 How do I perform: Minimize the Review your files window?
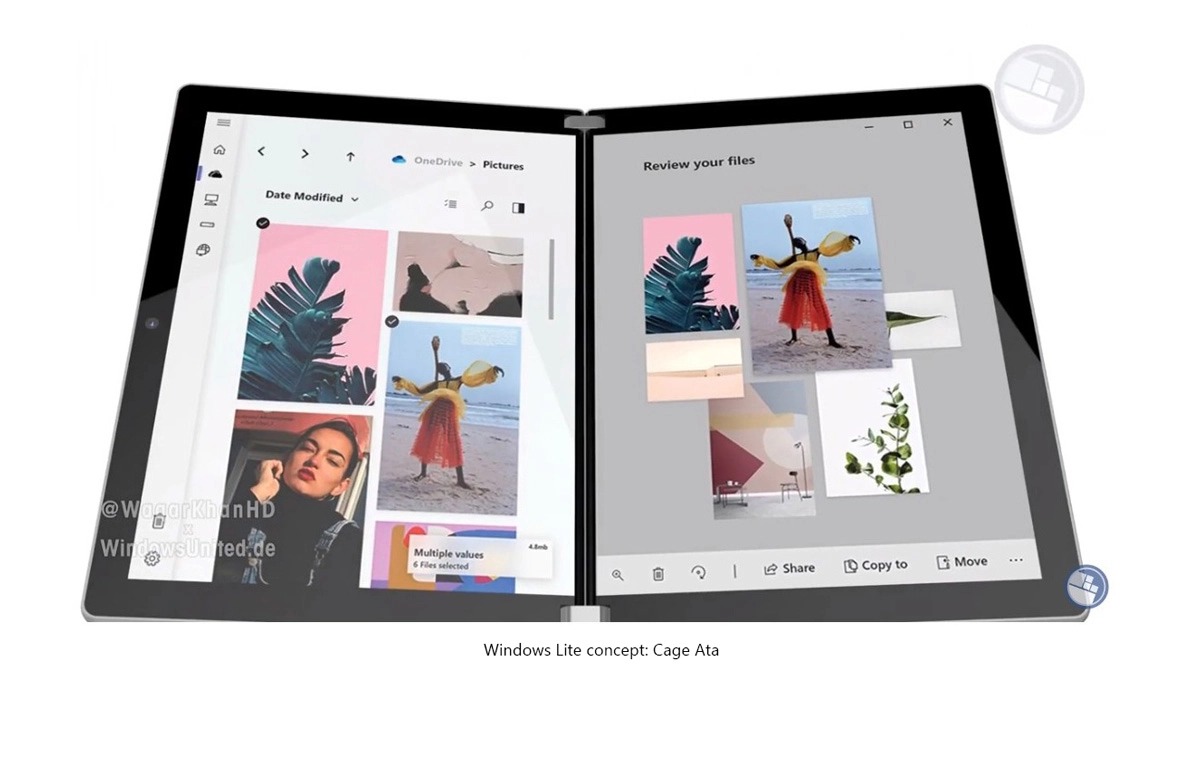pos(869,127)
